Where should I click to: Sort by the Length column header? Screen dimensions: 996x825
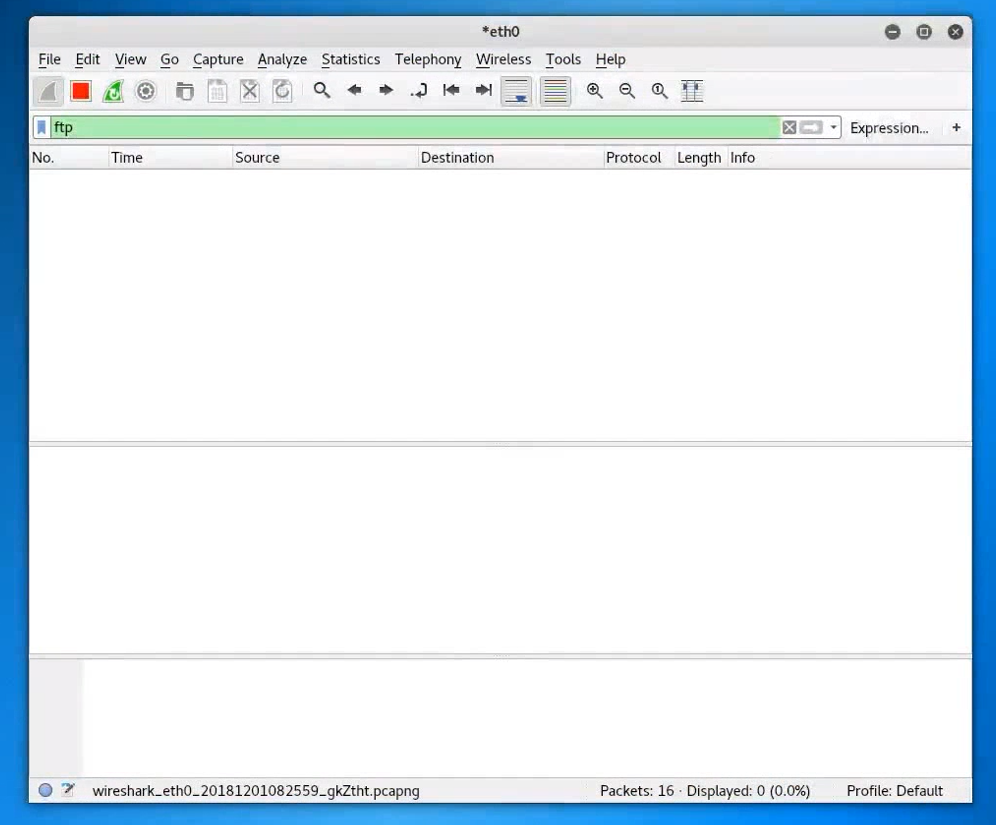pos(699,158)
